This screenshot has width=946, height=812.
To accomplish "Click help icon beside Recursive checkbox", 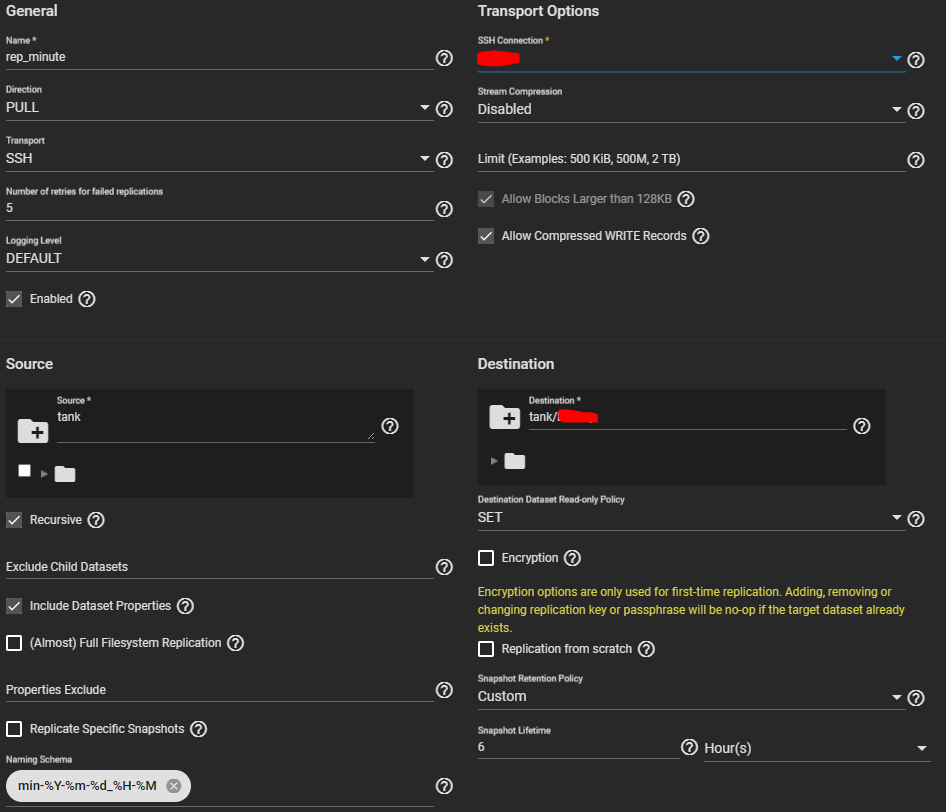I will click(x=96, y=520).
